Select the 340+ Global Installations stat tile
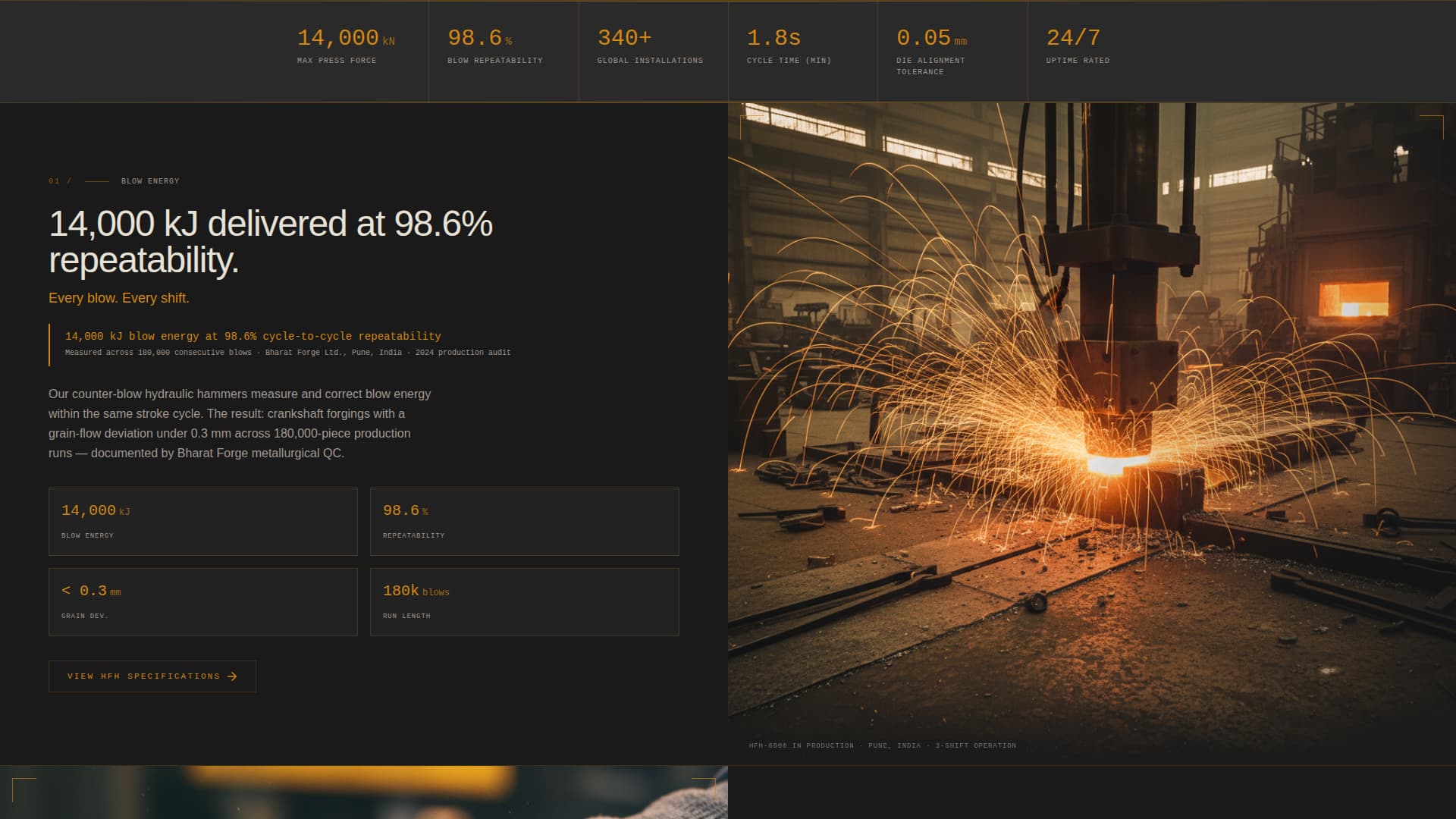Screen dimensions: 1456x819 pyautogui.click(x=652, y=50)
